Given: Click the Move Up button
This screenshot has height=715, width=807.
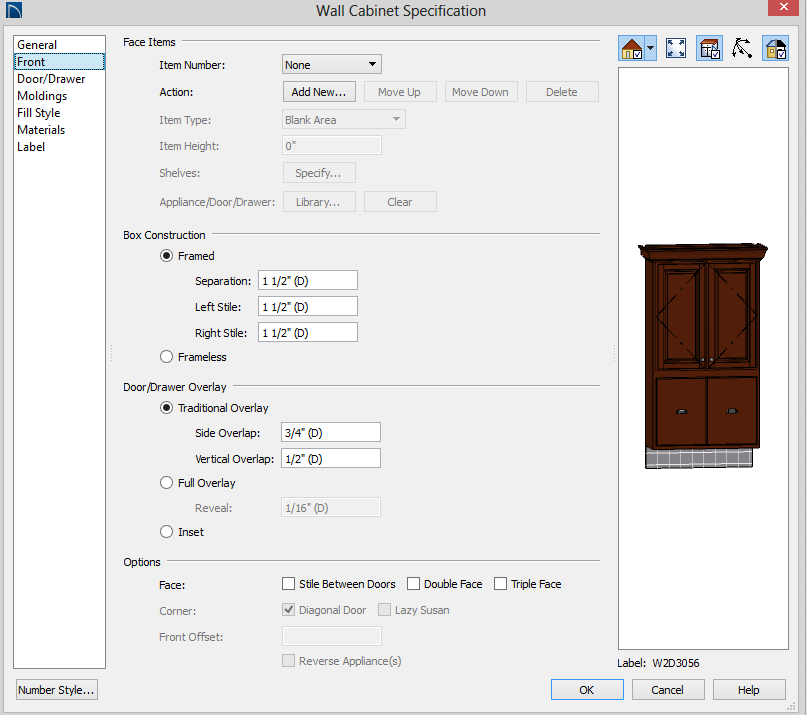Looking at the screenshot, I should tap(400, 92).
